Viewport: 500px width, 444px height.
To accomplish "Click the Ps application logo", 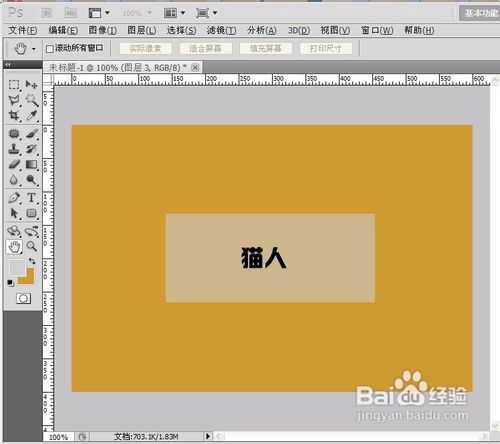I will pos(15,13).
